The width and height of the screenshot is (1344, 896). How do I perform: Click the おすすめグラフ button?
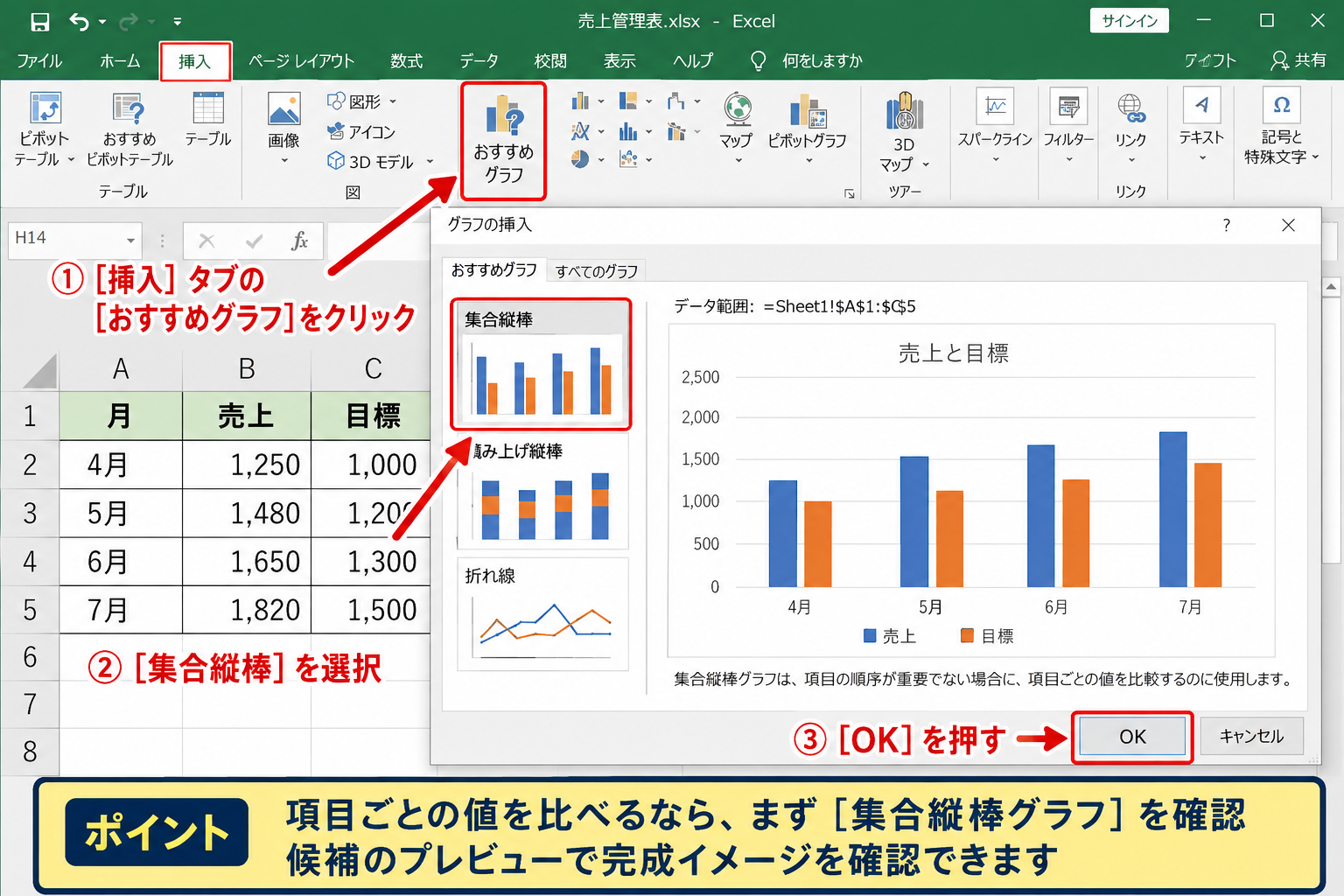point(504,141)
